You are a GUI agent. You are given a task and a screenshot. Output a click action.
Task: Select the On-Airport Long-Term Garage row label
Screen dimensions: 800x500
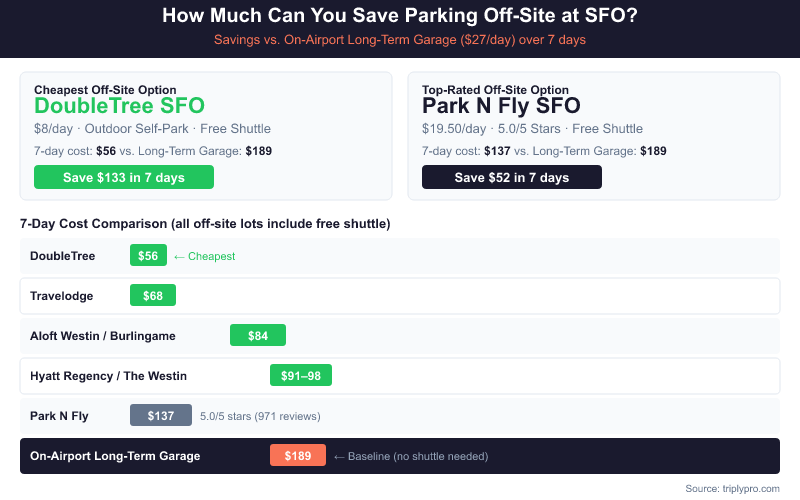[x=115, y=456]
